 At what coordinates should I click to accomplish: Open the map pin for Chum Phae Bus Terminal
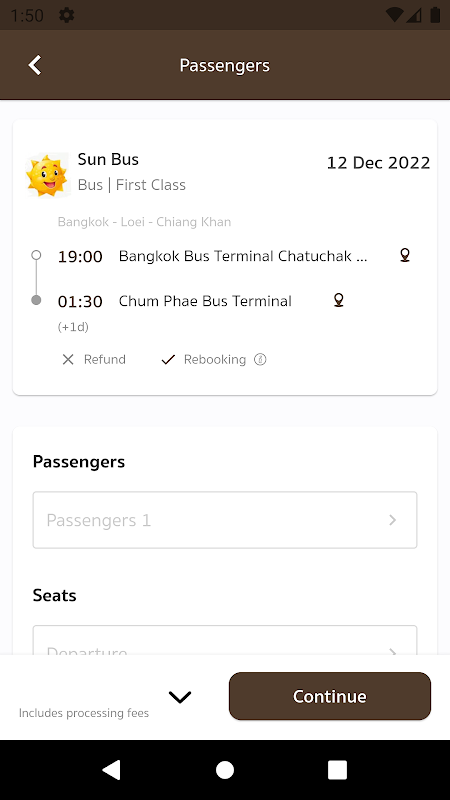[338, 300]
